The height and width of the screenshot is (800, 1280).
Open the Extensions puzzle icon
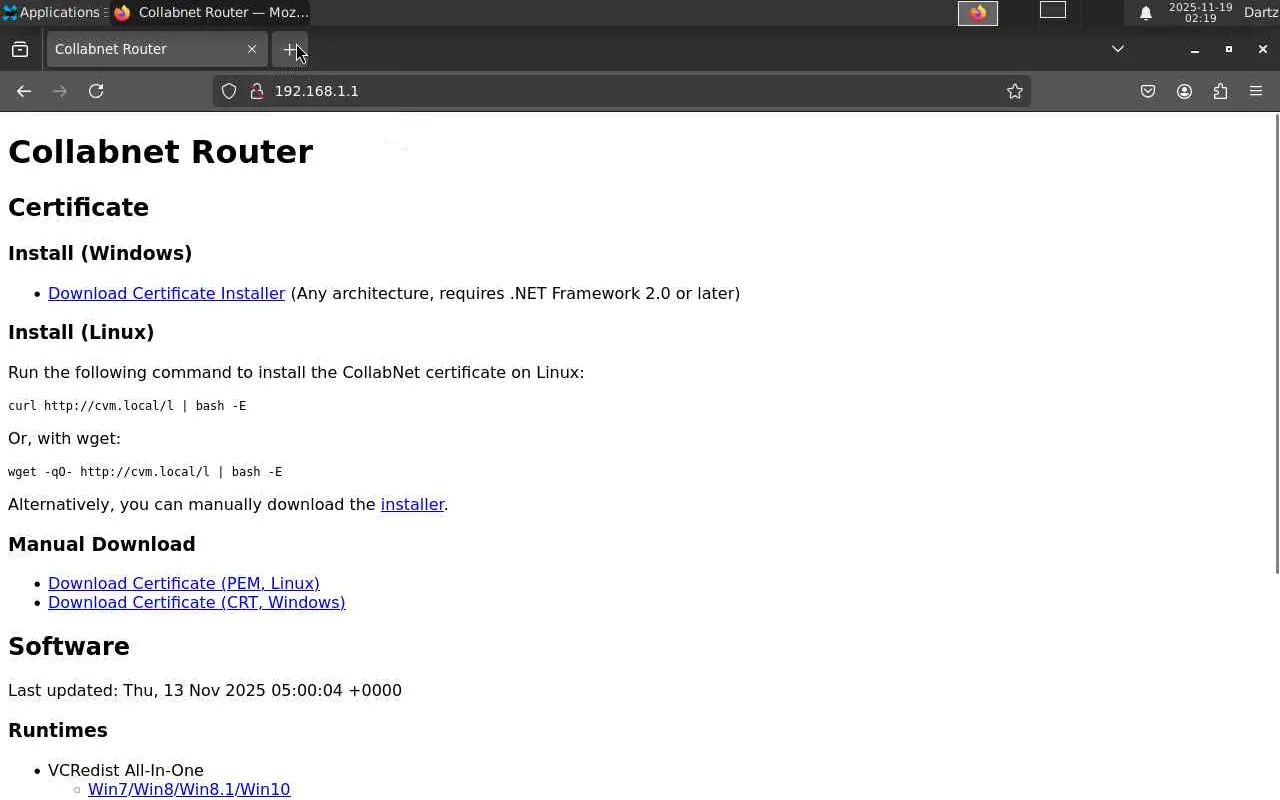[1220, 91]
